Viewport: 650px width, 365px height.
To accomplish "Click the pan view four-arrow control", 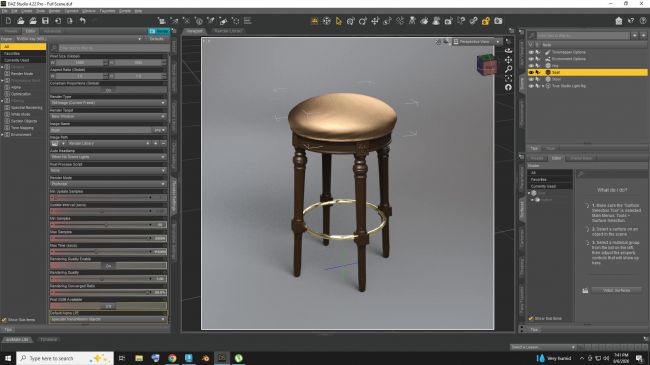I will [x=508, y=60].
